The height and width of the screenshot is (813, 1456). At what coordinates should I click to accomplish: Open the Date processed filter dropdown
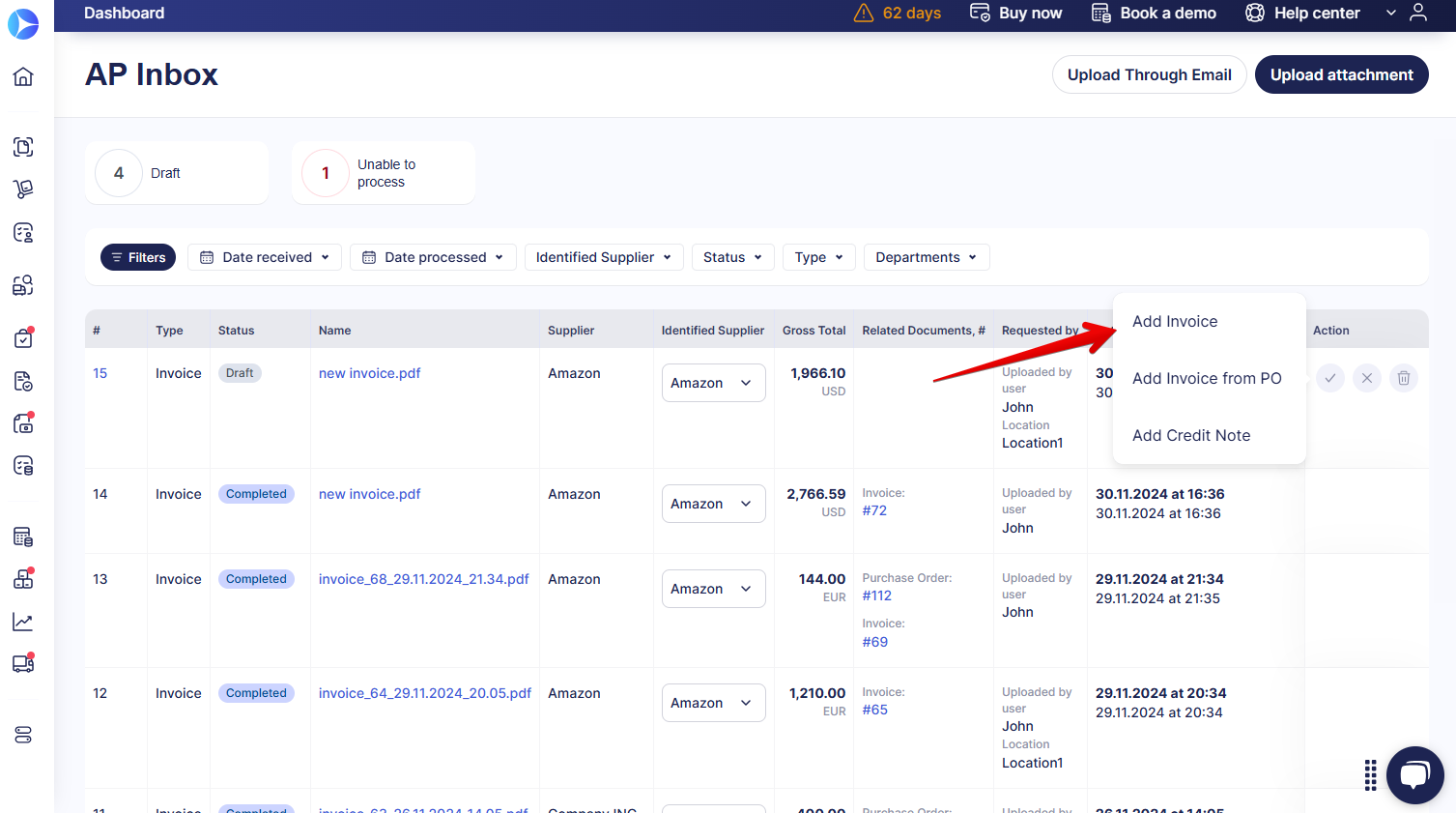[x=433, y=257]
